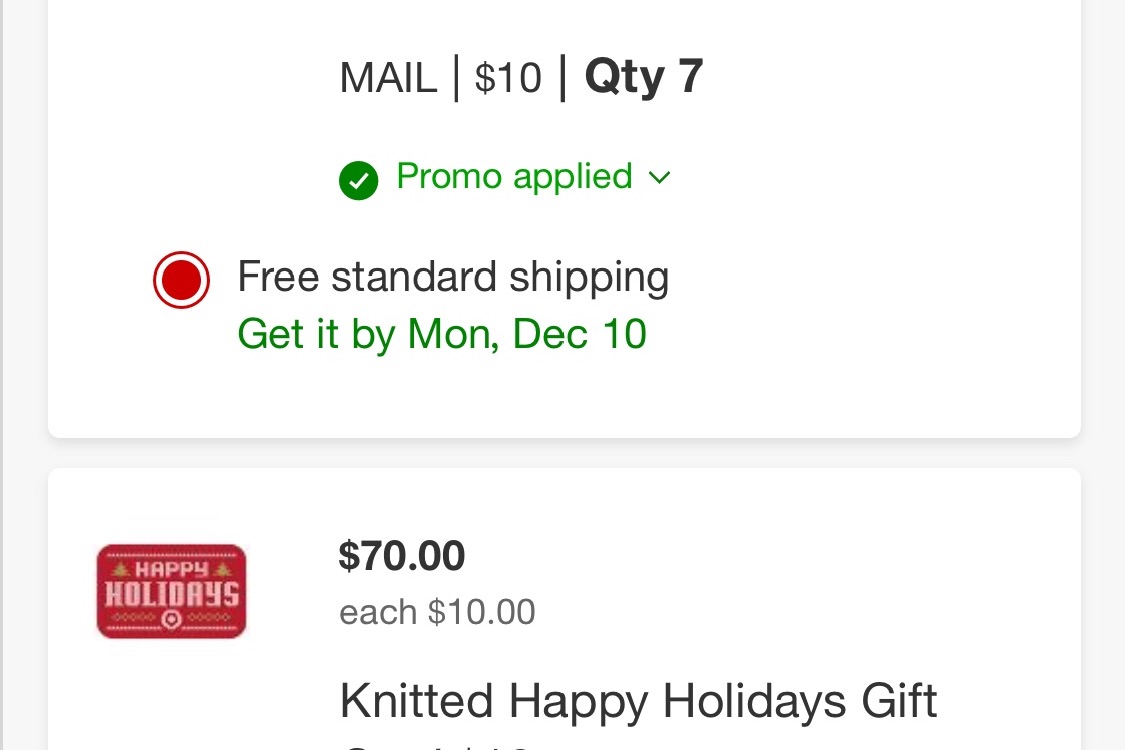The image size is (1125, 750).
Task: Open the Promo applied details text
Action: pyautogui.click(x=514, y=177)
